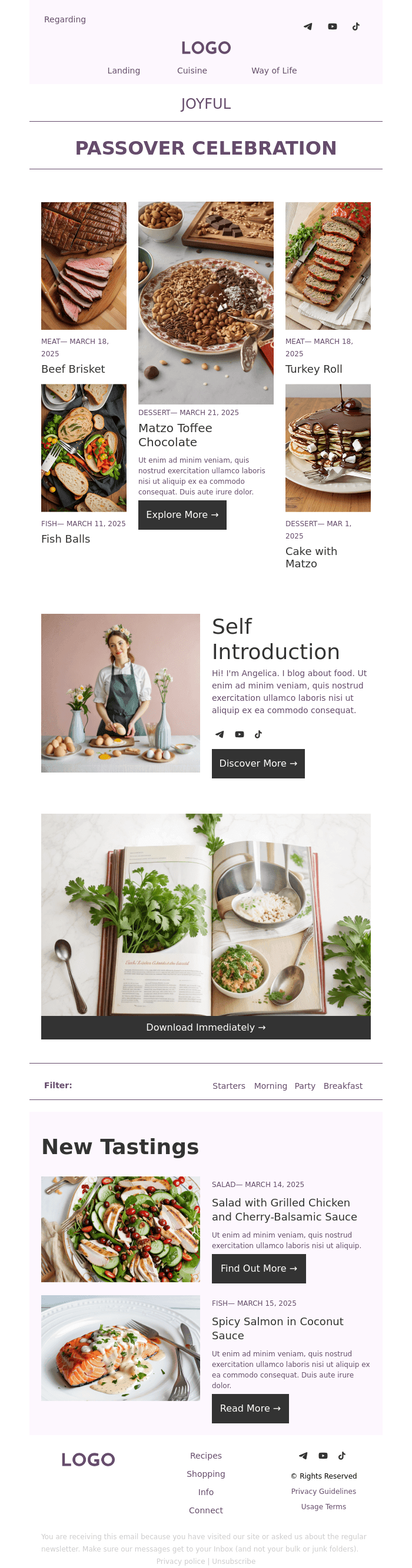This screenshot has width=412, height=1568.
Task: Click the Explore More button
Action: 182,515
